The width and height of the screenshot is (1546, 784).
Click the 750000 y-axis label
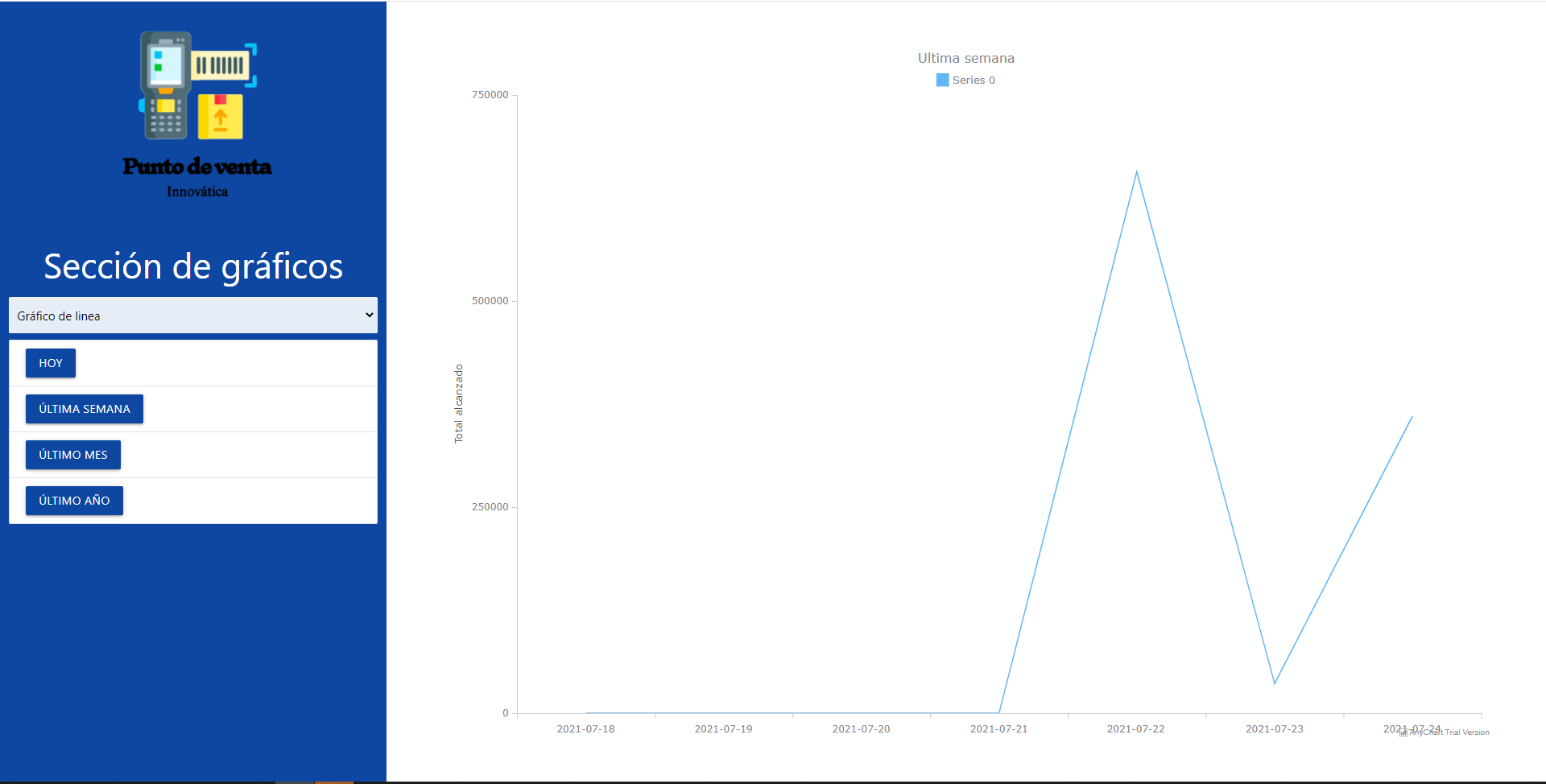[490, 95]
